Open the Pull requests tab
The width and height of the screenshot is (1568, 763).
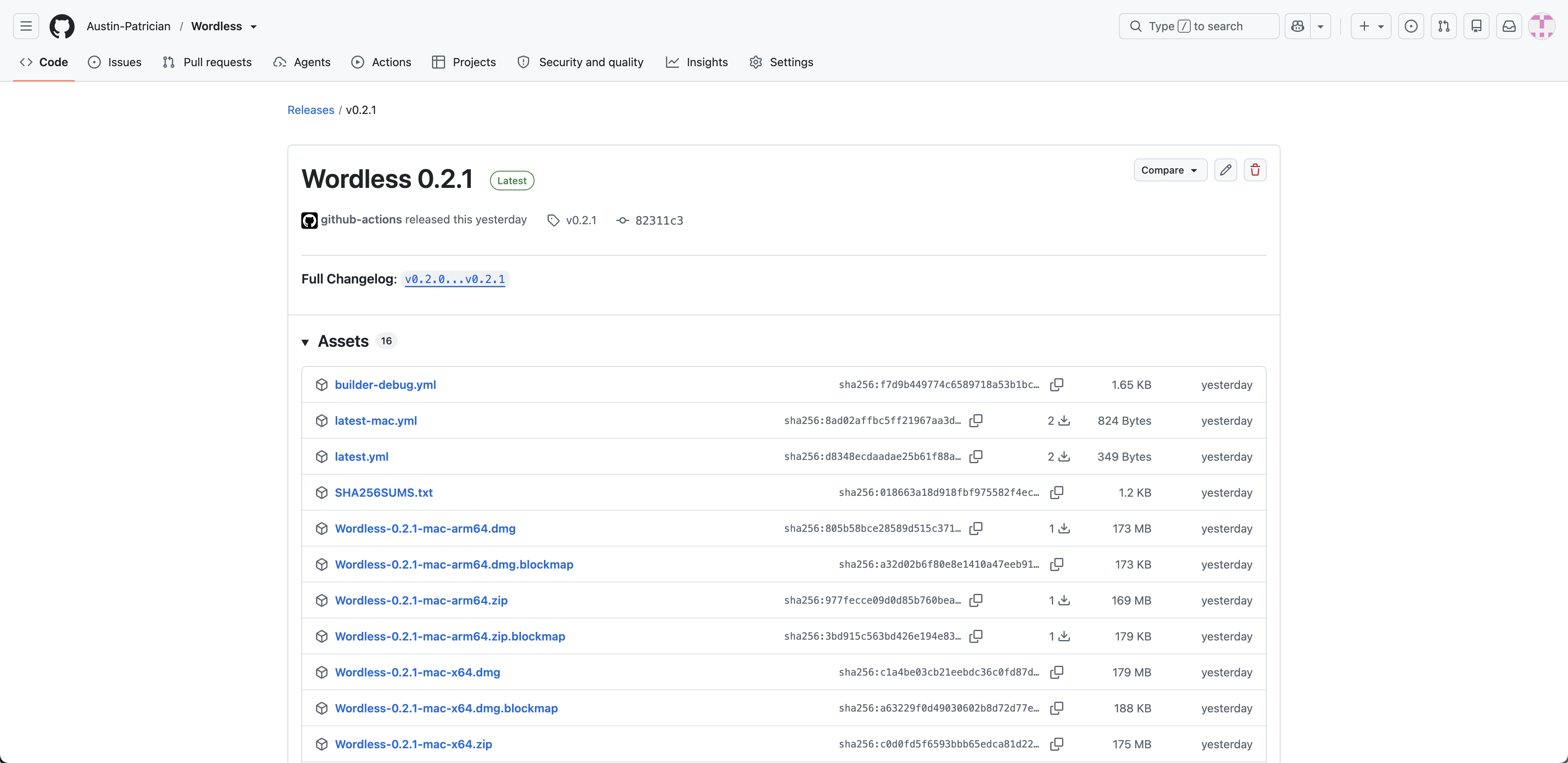click(207, 62)
